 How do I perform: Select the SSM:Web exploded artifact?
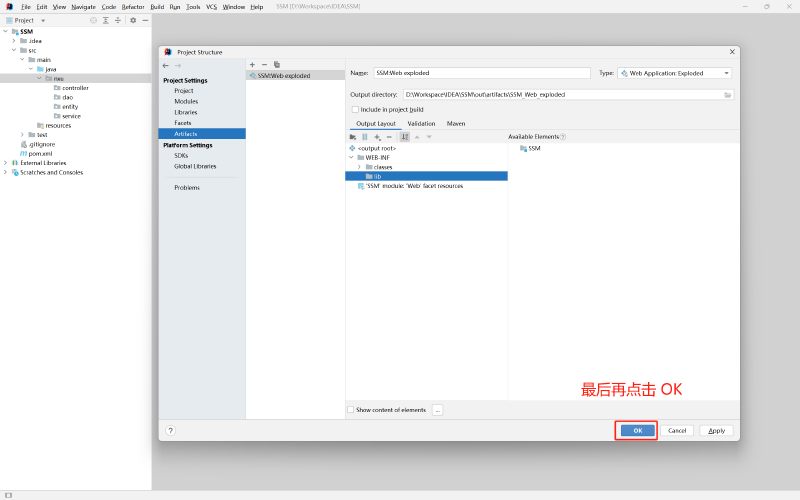coord(295,76)
